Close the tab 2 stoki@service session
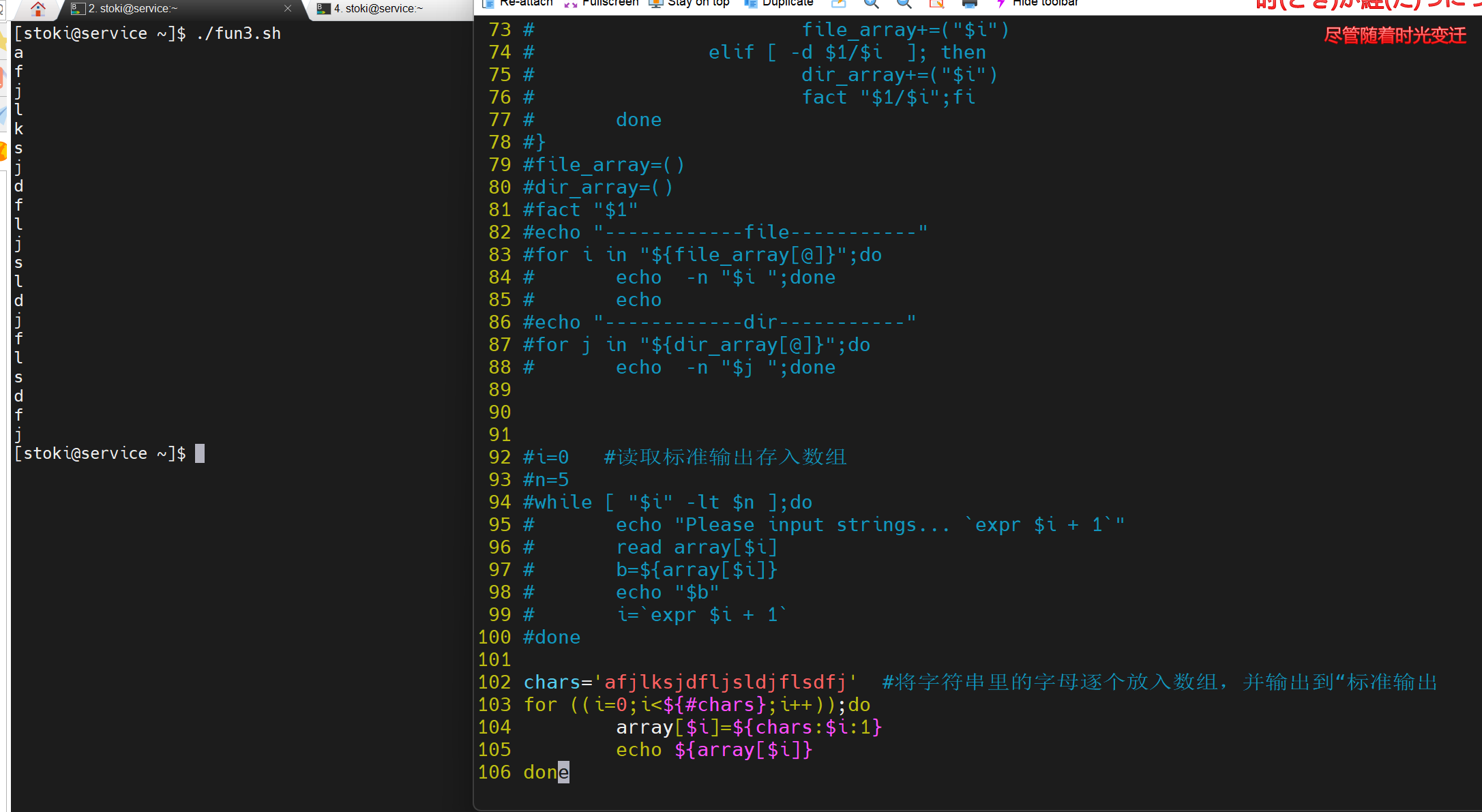 click(x=288, y=8)
